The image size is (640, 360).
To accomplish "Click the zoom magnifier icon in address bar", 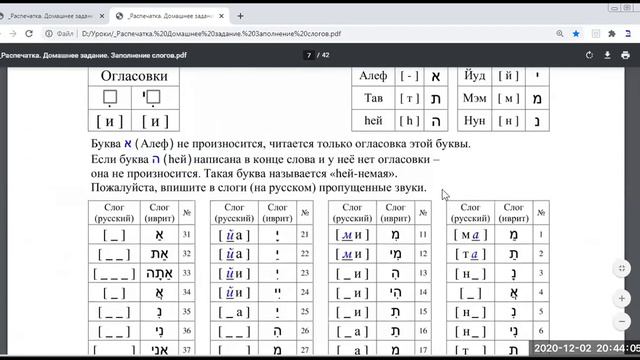I will point(560,33).
